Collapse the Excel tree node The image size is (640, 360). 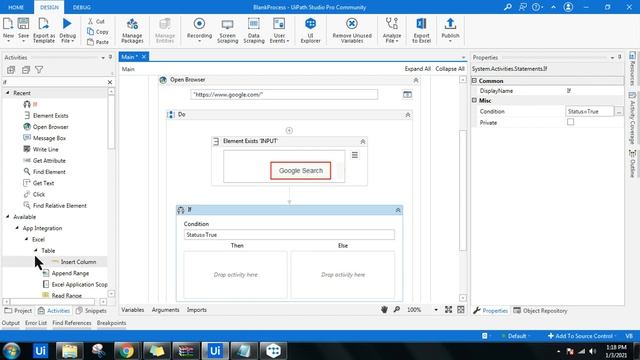(27, 239)
